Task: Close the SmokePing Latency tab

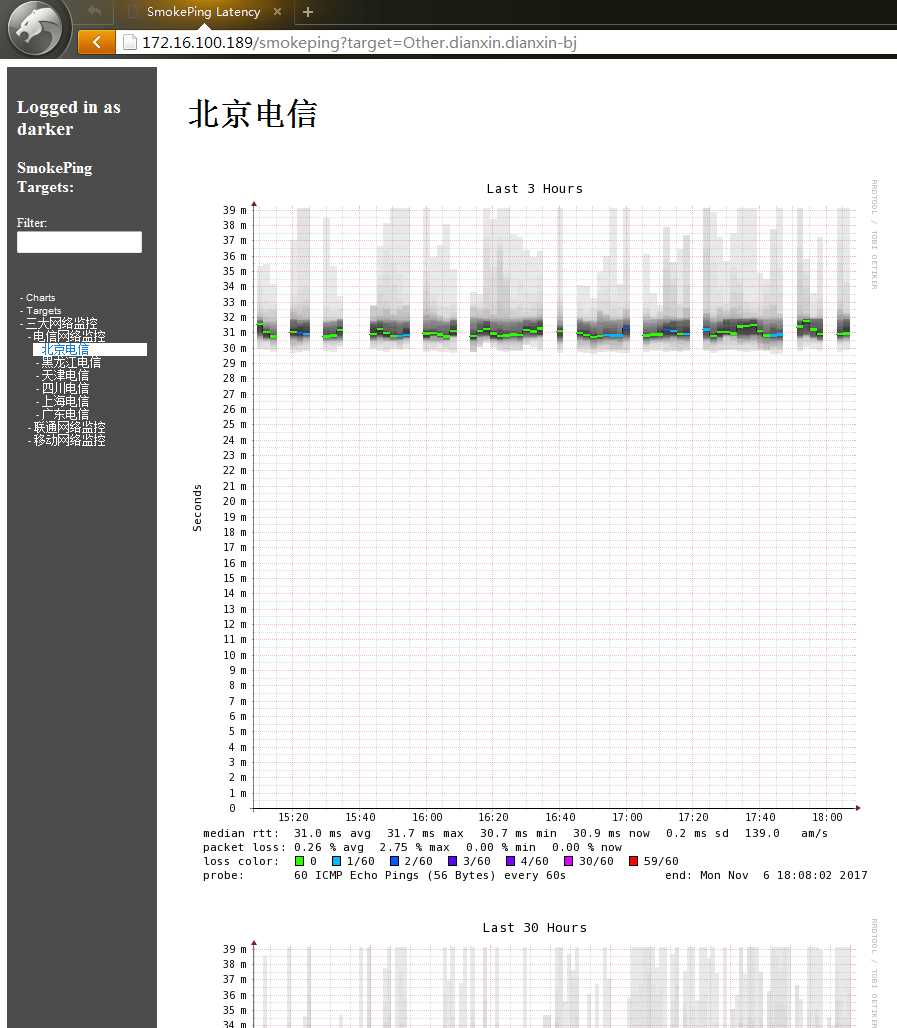Action: [277, 12]
